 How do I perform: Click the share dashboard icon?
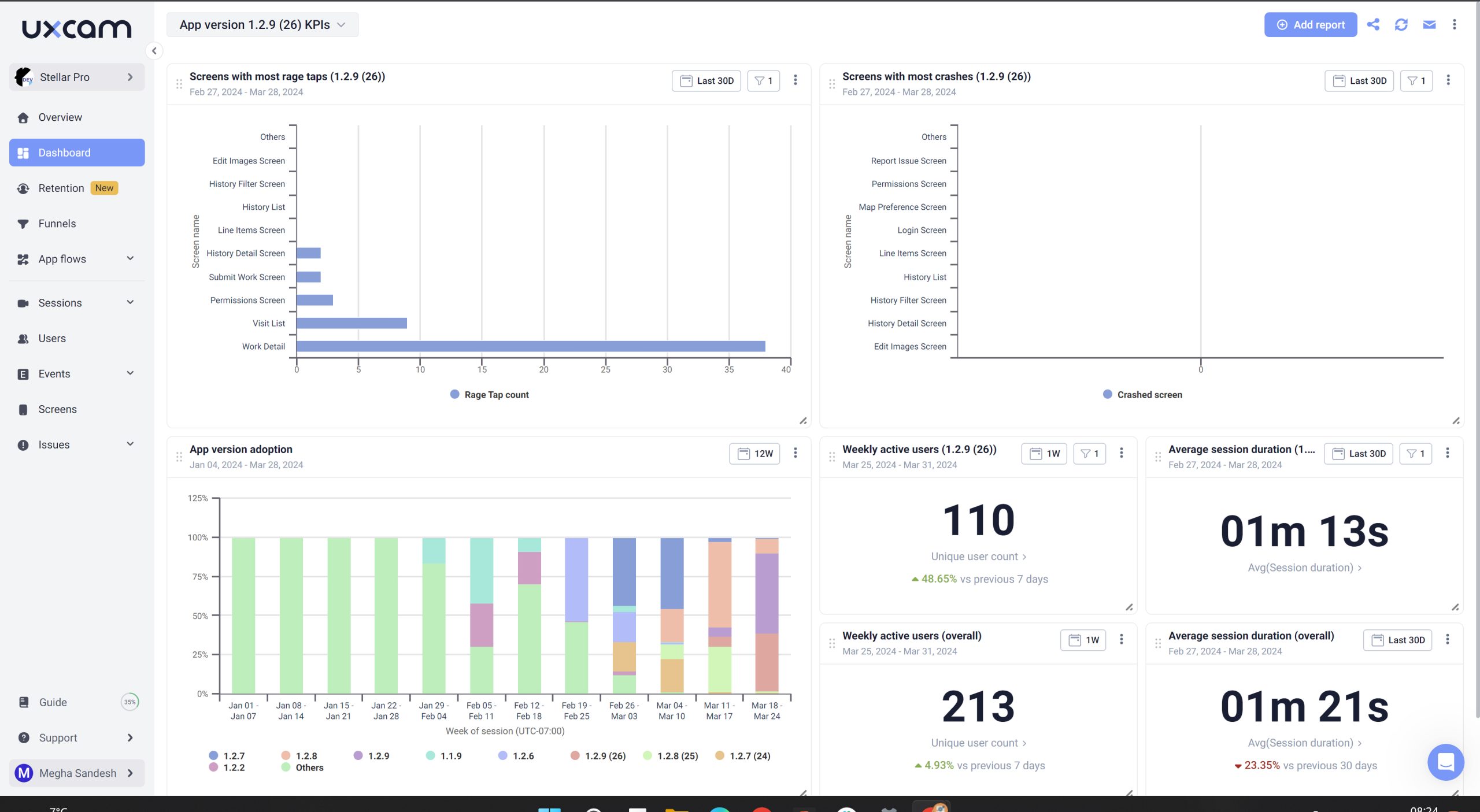[x=1373, y=24]
